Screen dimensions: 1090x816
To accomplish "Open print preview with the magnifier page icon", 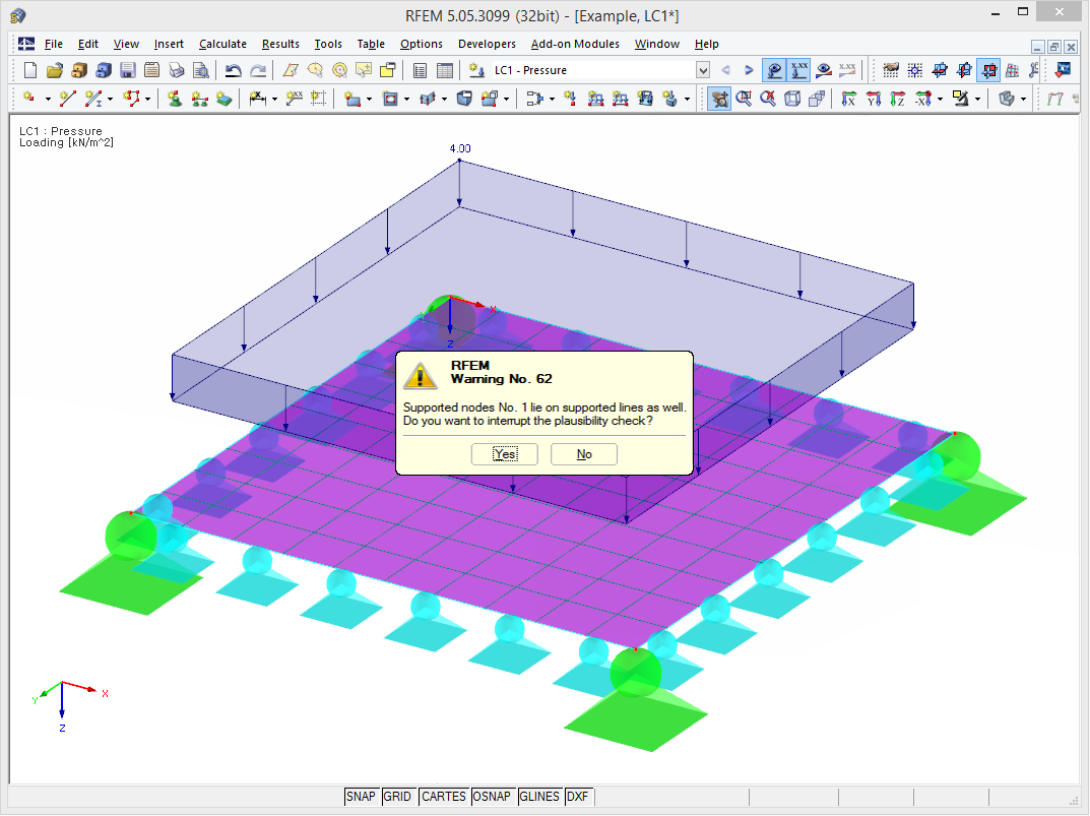I will coord(201,70).
